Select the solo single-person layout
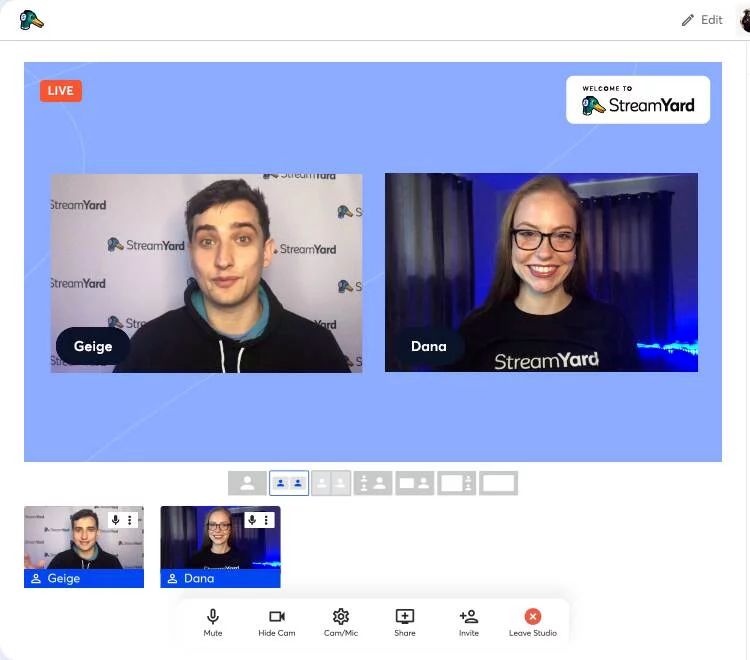Screen dimensions: 750x660 (x=247, y=483)
